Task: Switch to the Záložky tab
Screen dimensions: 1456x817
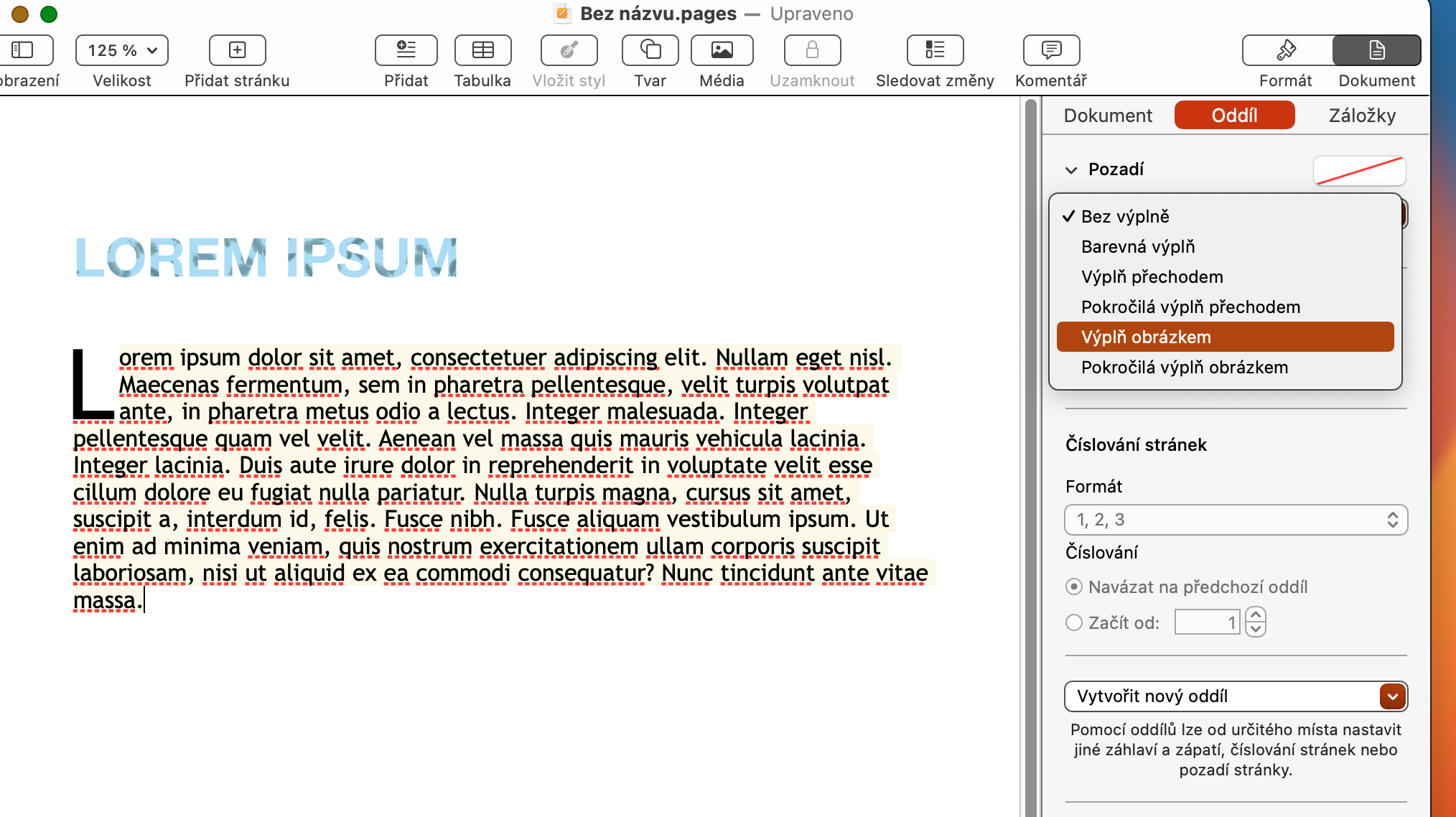Action: click(x=1362, y=116)
